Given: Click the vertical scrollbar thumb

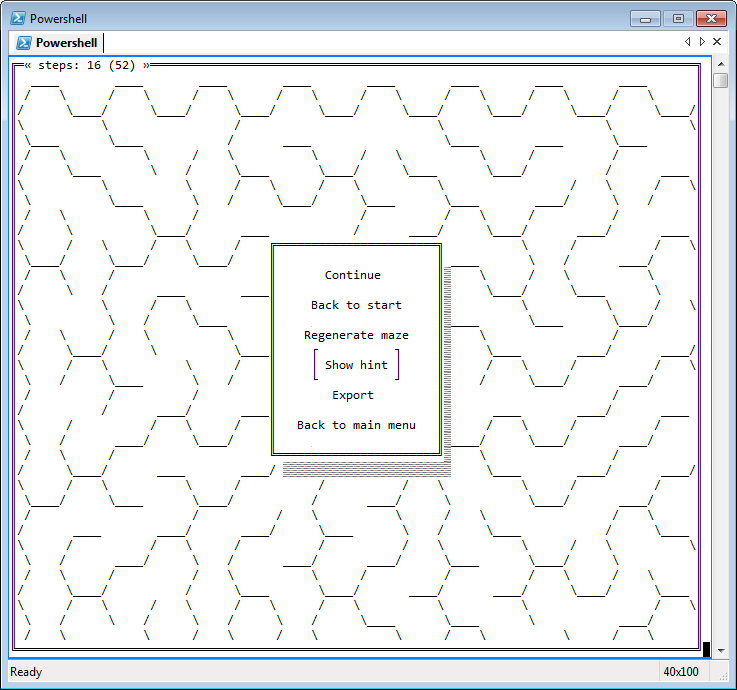Looking at the screenshot, I should (720, 81).
